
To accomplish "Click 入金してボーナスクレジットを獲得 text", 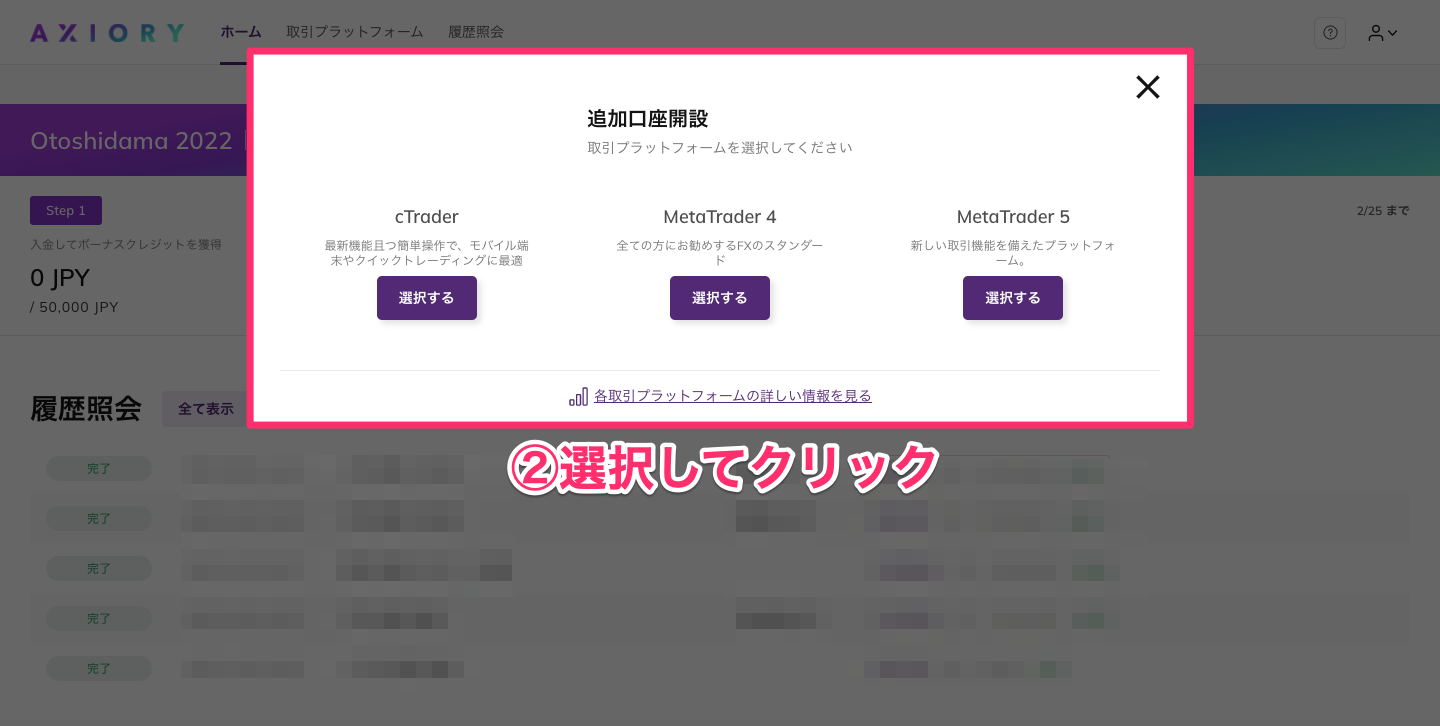I will click(x=126, y=244).
